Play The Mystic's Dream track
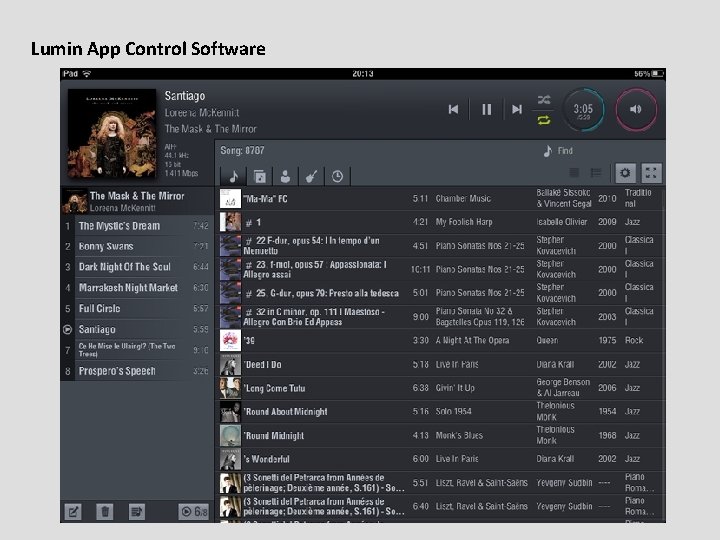This screenshot has width=720, height=540. (x=137, y=226)
